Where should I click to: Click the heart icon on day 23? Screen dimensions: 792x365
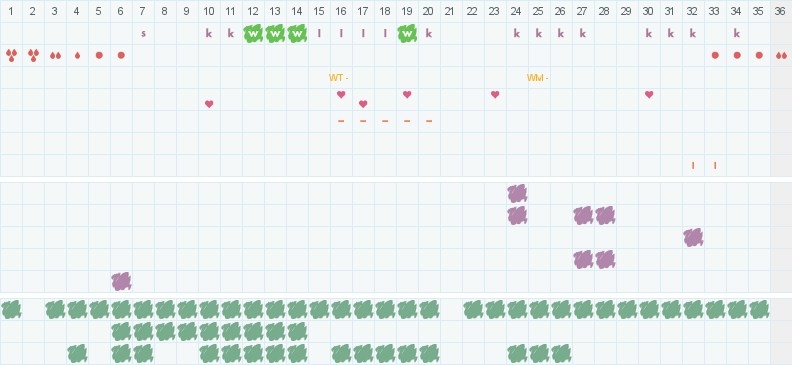click(x=495, y=94)
